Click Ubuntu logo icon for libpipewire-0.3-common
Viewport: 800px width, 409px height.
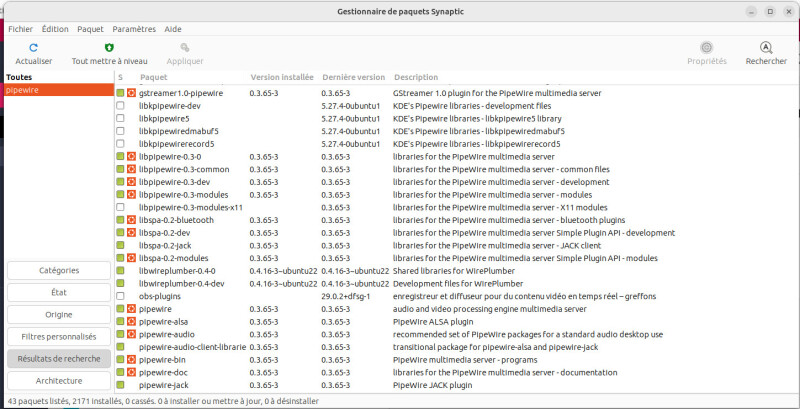pos(131,169)
